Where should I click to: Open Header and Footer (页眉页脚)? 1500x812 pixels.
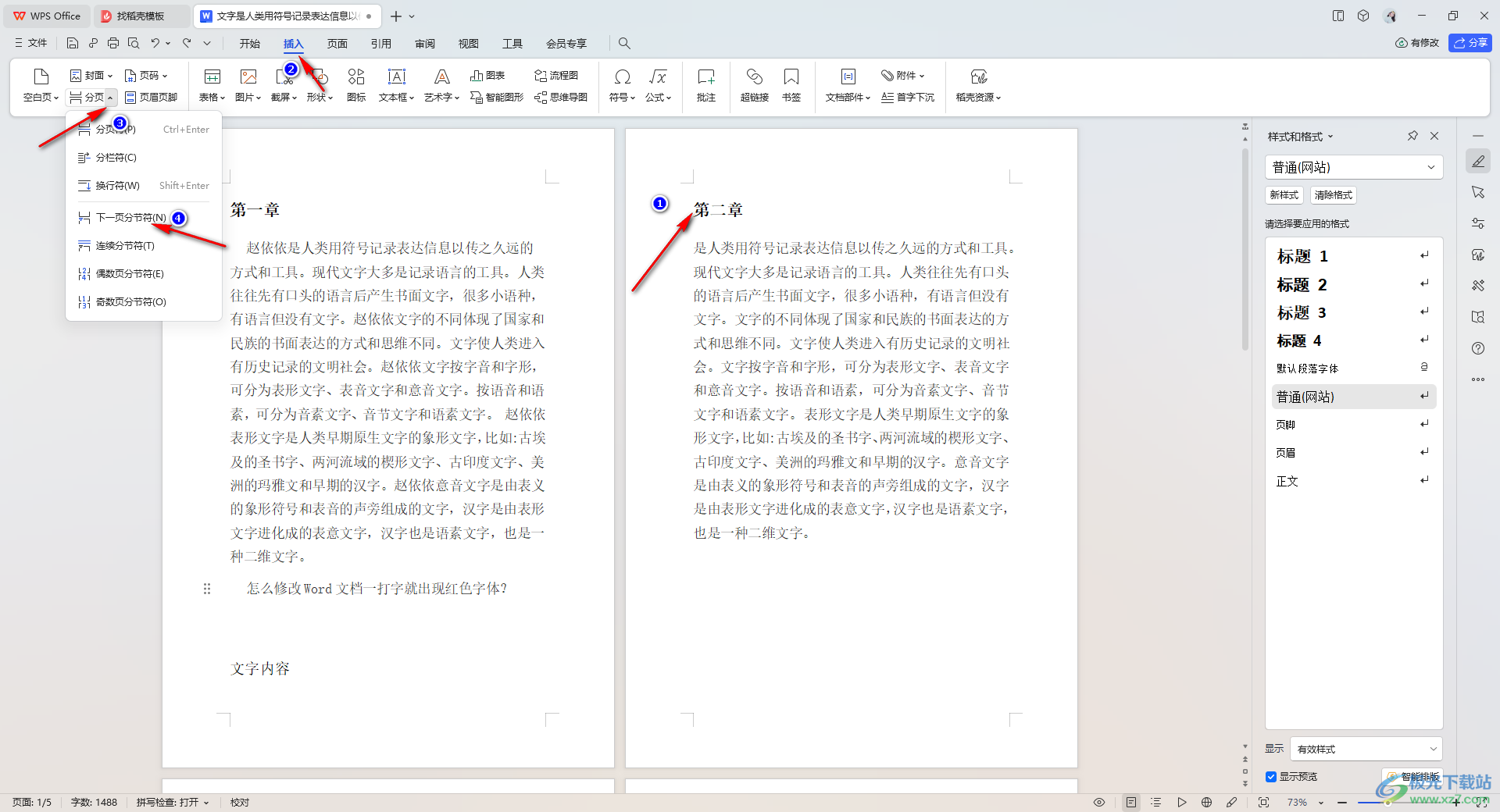(x=152, y=97)
